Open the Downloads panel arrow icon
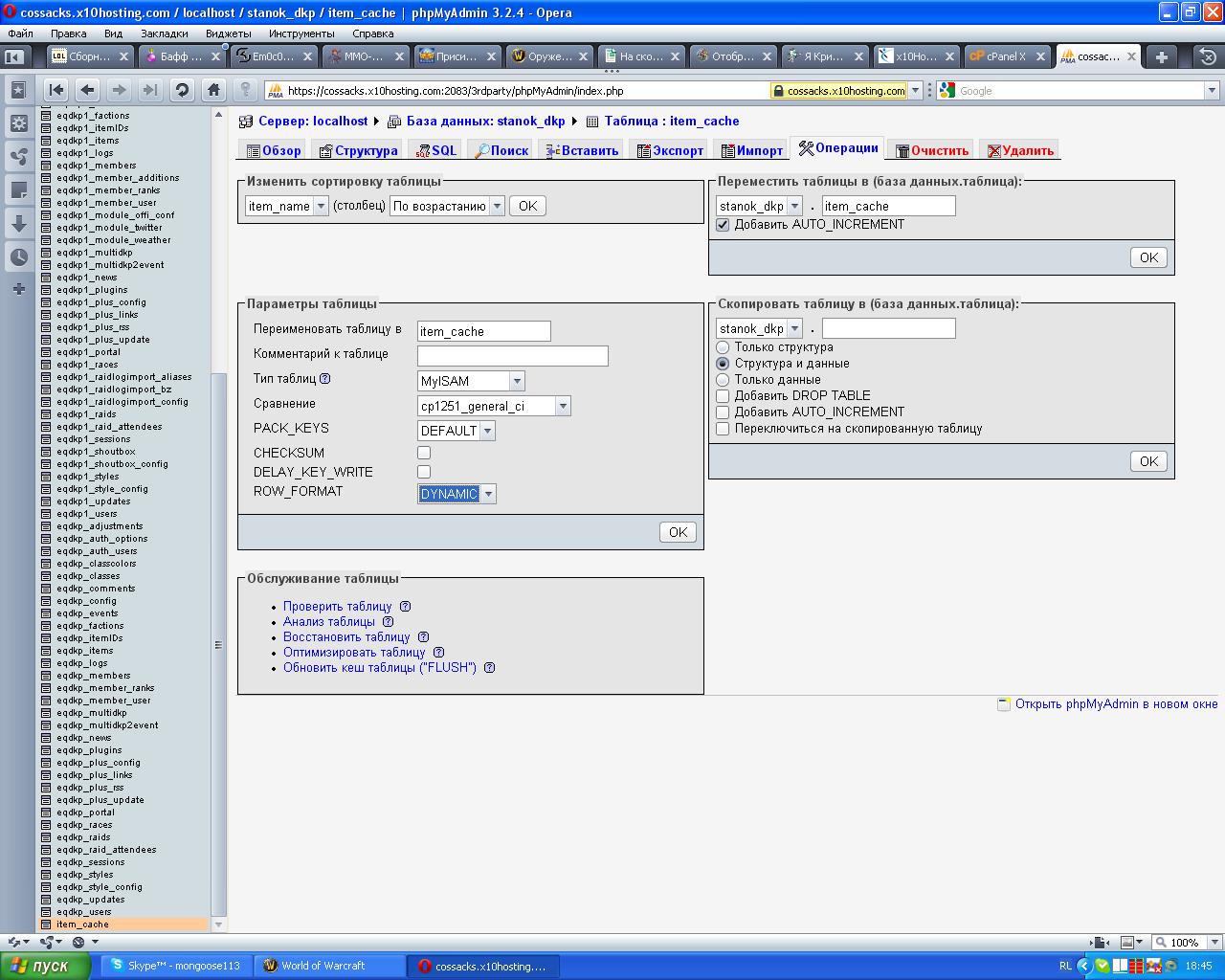1225x980 pixels. (18, 224)
